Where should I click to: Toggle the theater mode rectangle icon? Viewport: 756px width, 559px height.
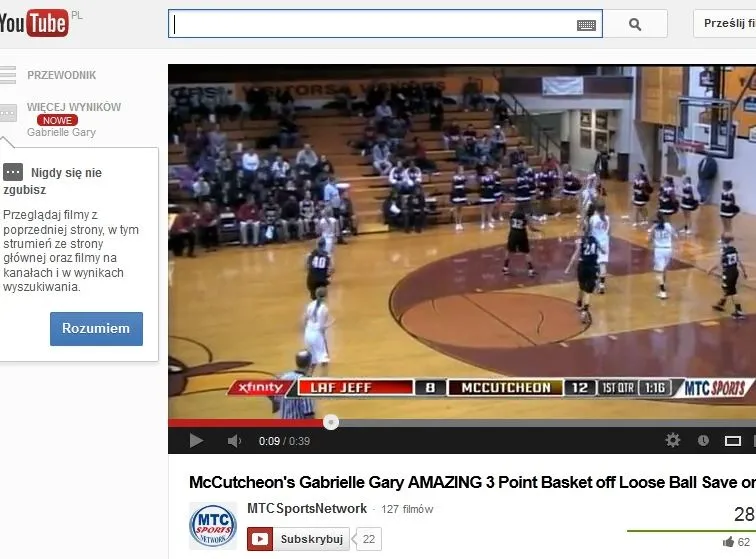pos(732,441)
